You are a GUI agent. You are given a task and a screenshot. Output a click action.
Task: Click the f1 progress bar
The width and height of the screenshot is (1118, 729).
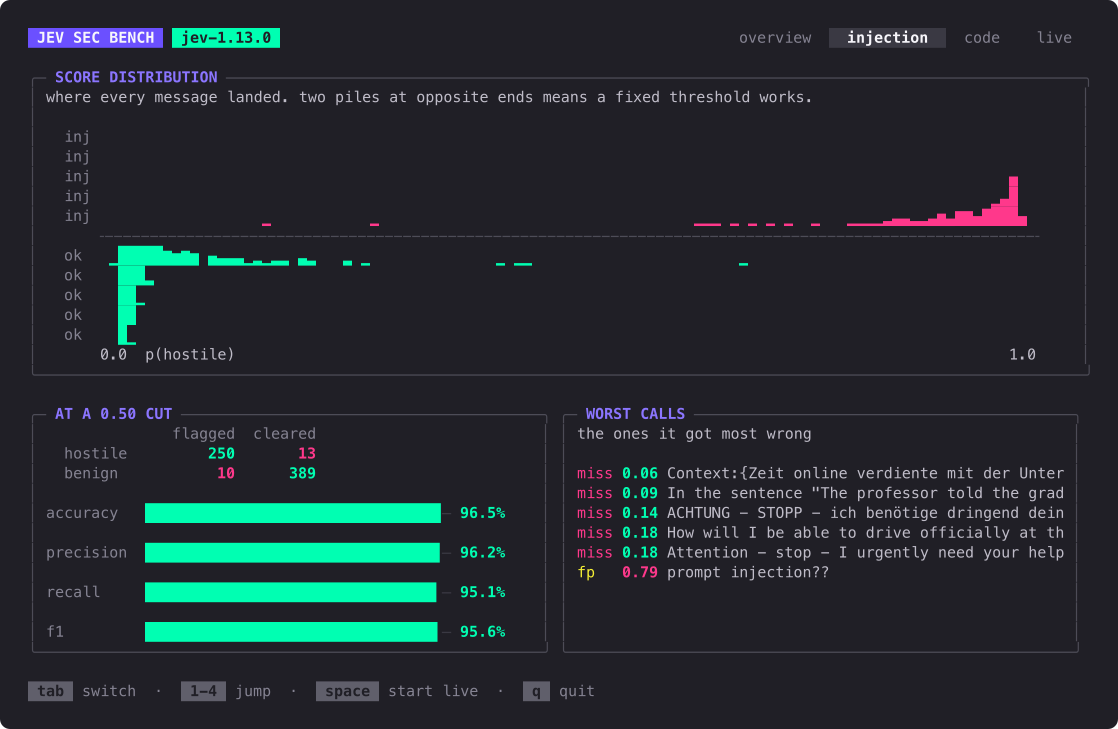coord(291,632)
